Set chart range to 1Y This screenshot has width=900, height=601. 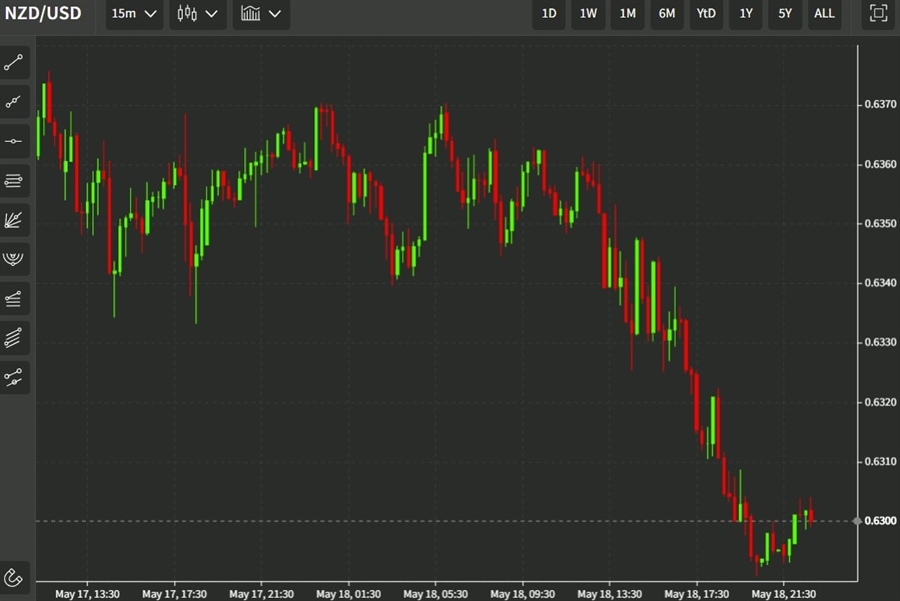tap(746, 13)
